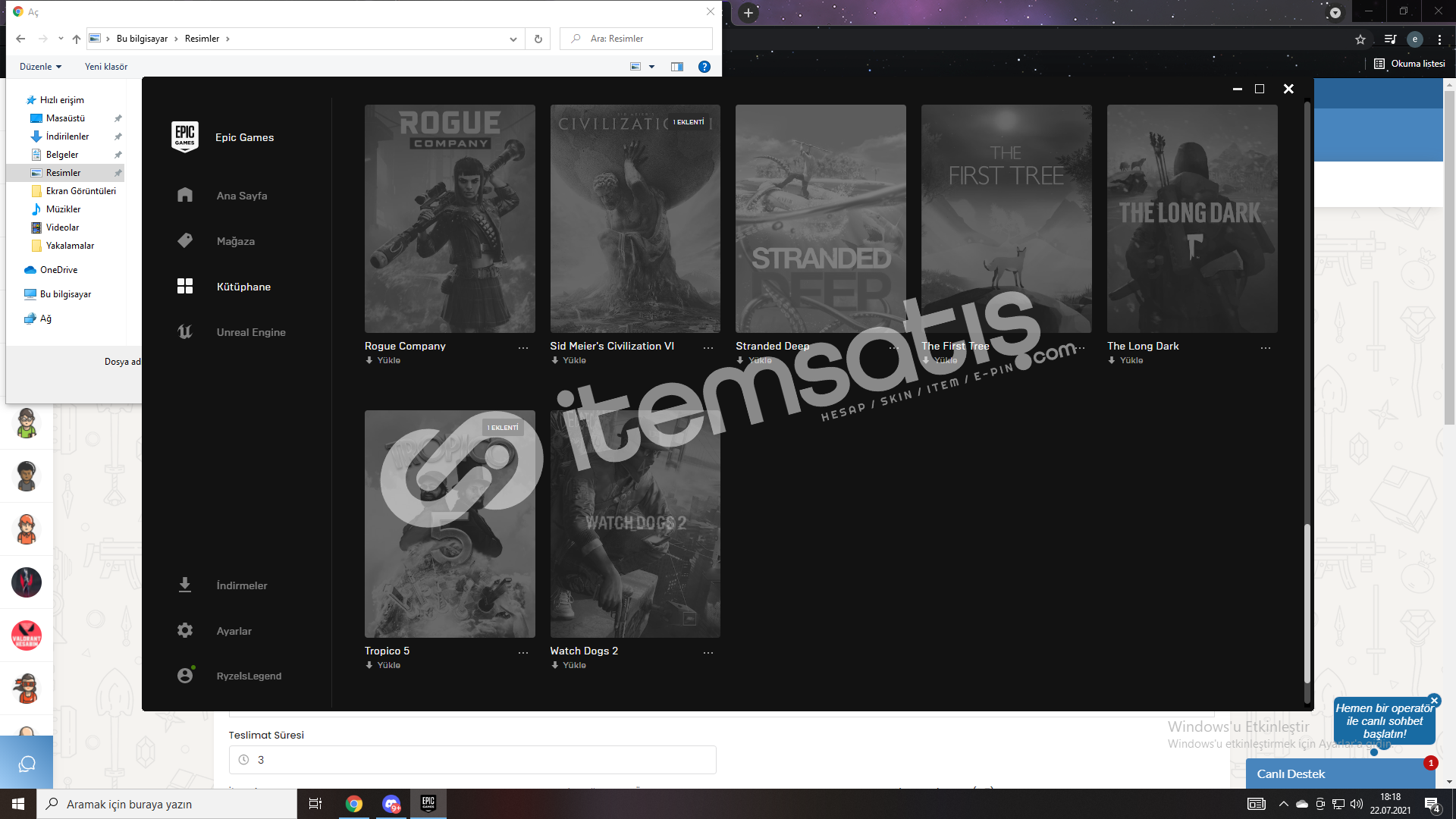Select Ekran Görüntüleri folder
1456x819 pixels.
[80, 191]
